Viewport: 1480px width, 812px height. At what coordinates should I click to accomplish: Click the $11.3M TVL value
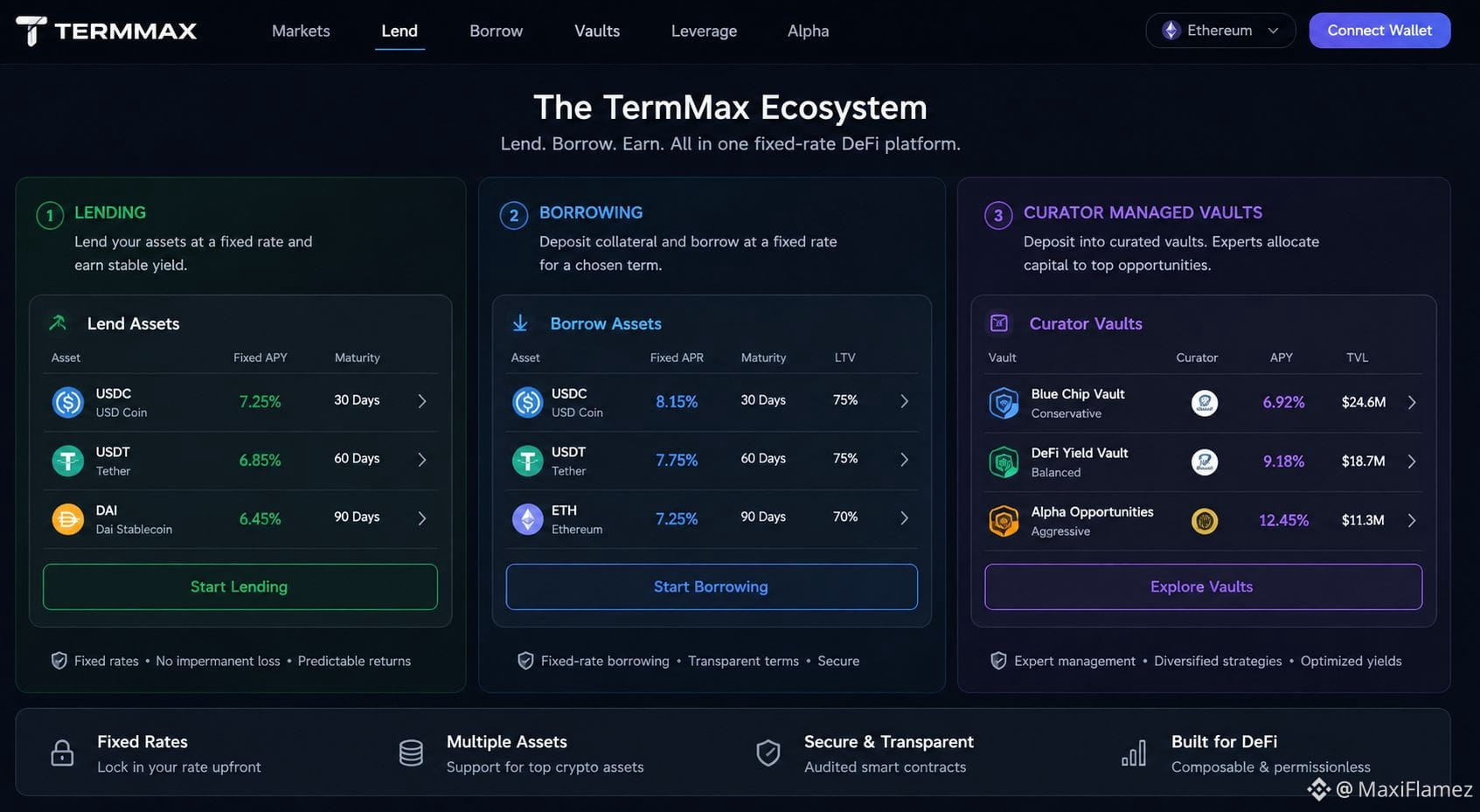pos(1363,520)
